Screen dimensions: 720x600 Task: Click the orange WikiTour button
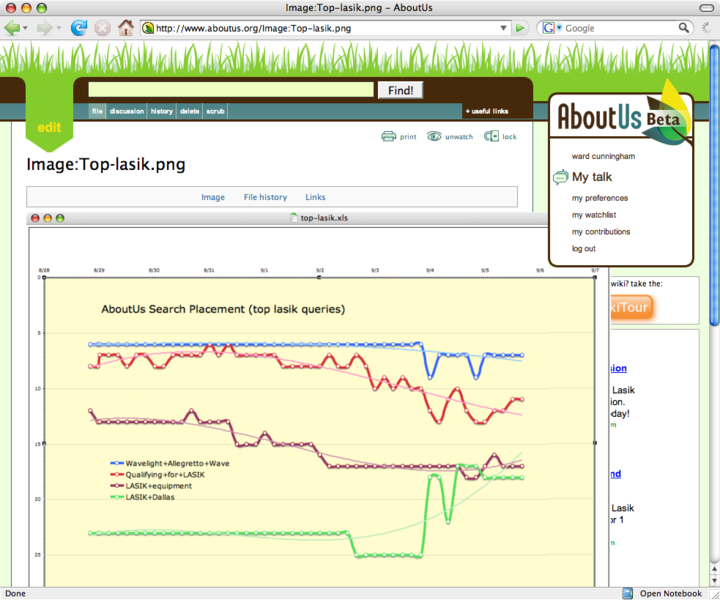coord(631,307)
